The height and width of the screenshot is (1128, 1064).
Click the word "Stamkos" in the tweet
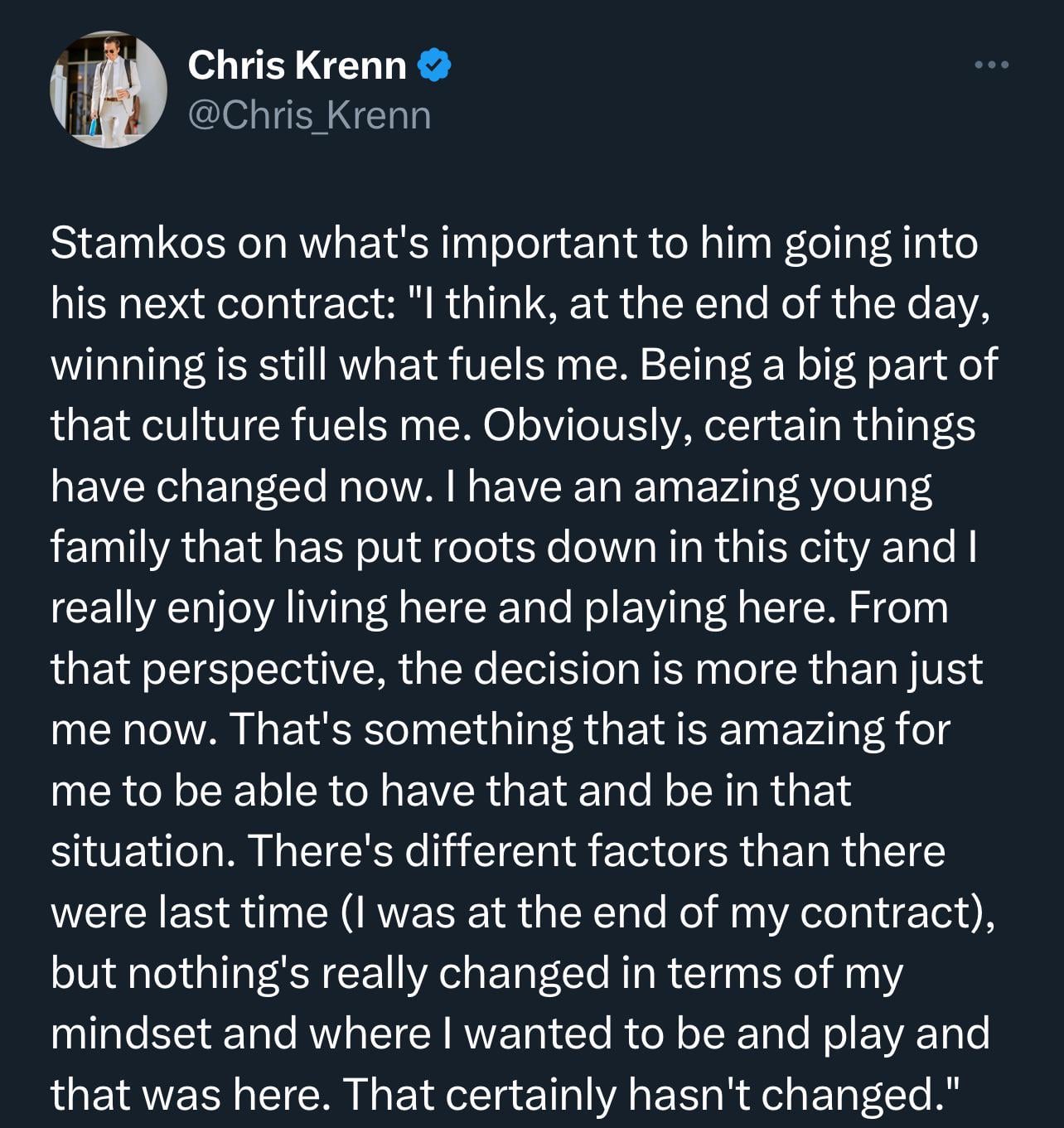pyautogui.click(x=138, y=244)
